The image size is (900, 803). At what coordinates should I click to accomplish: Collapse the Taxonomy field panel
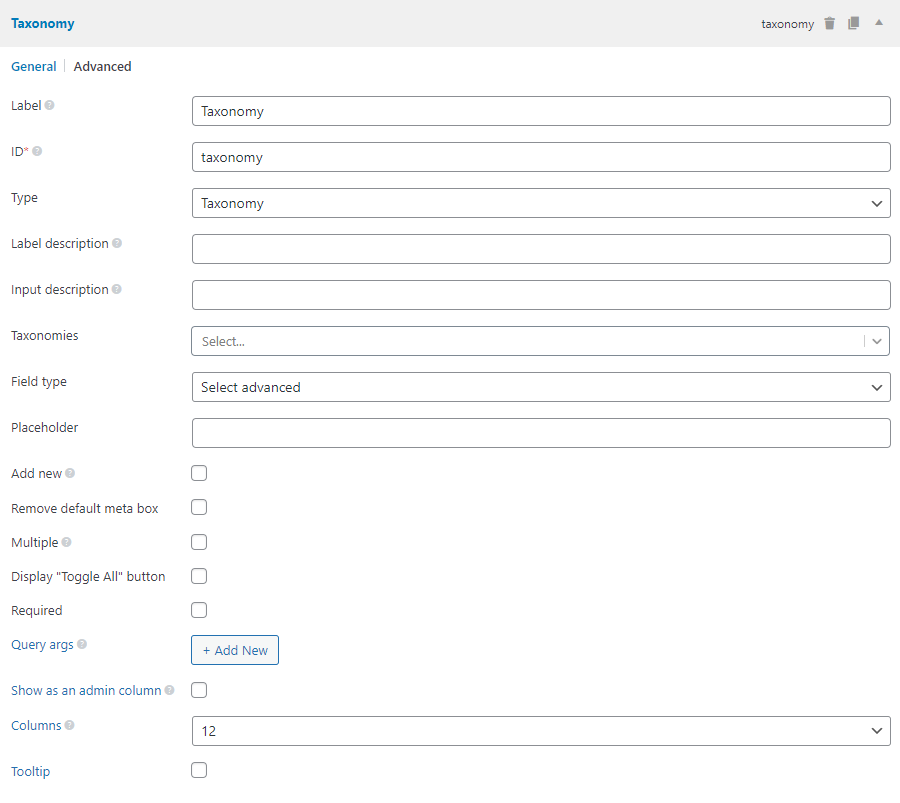click(879, 22)
